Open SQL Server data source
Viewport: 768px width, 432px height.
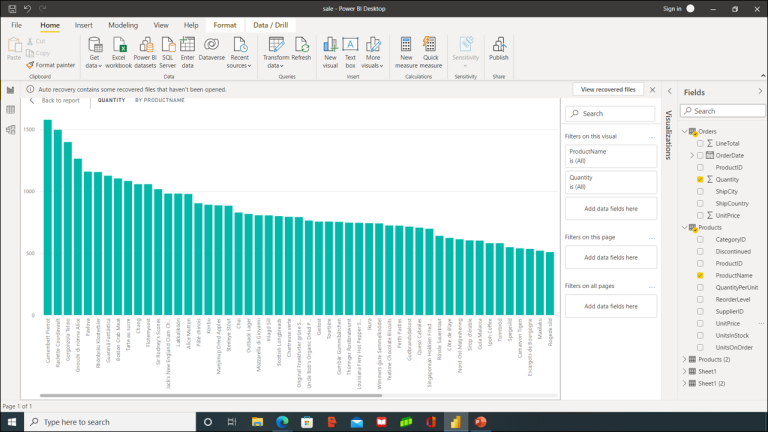168,45
